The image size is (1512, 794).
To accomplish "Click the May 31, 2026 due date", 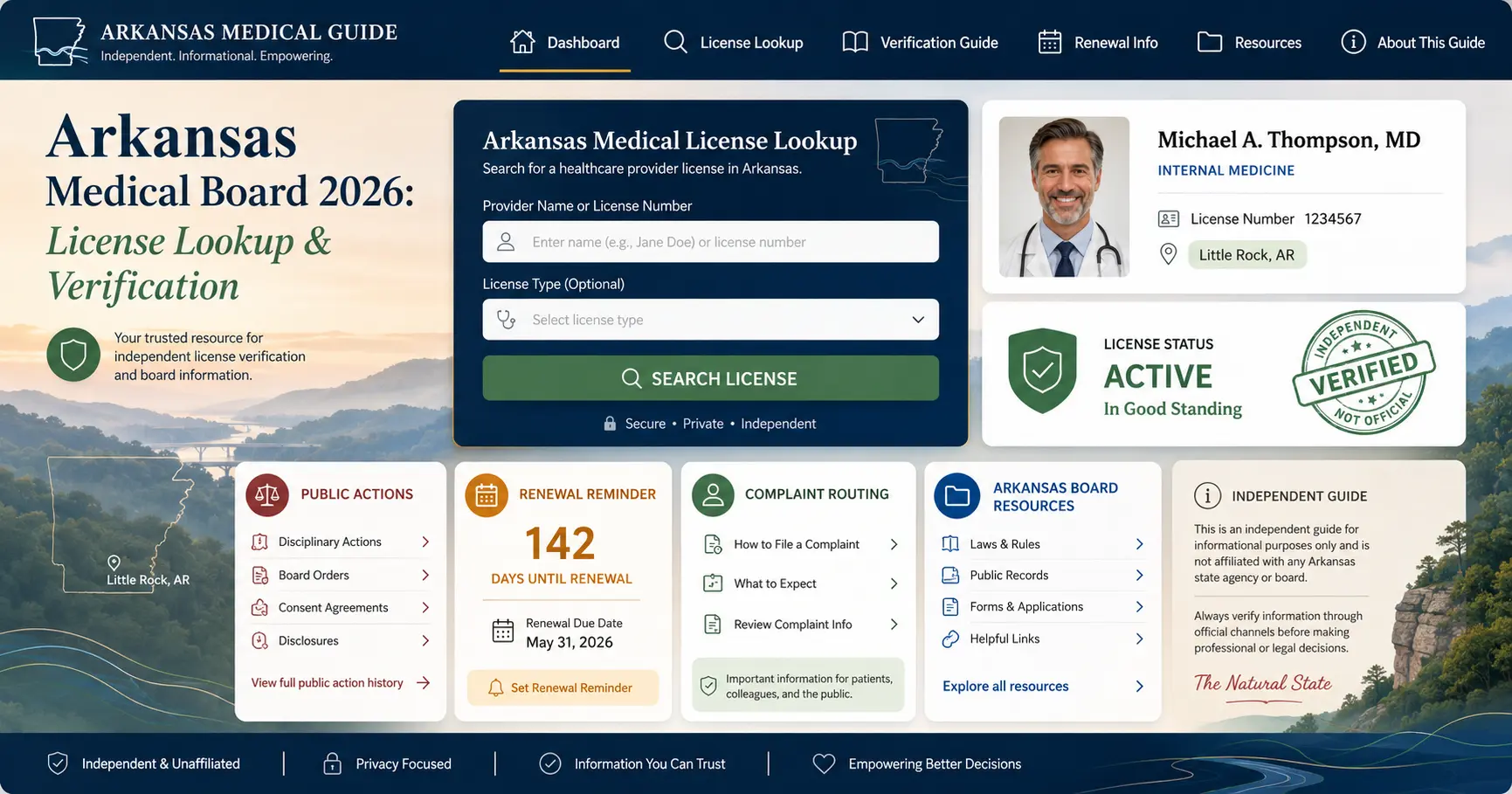I will point(570,642).
